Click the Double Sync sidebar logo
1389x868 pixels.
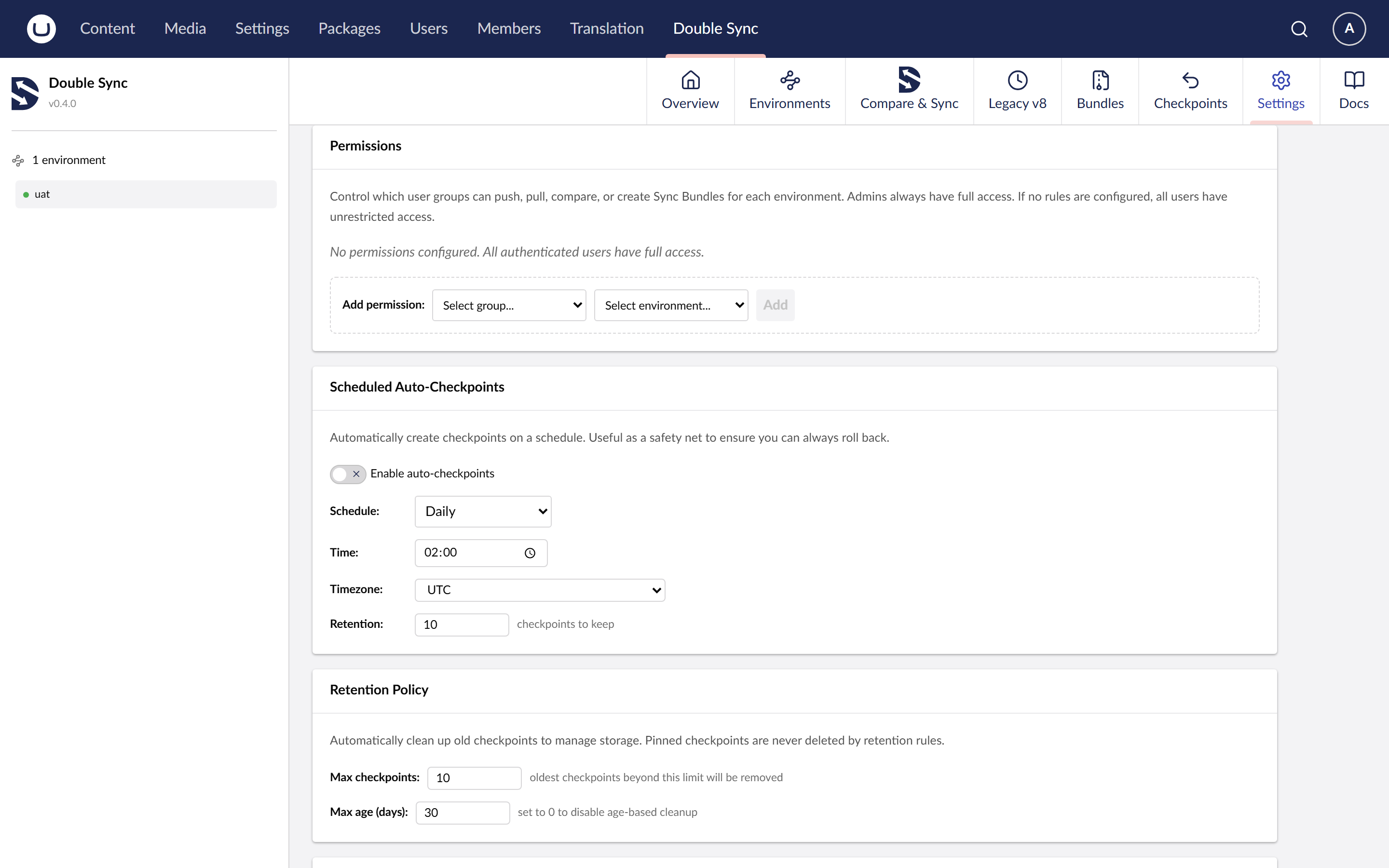pyautogui.click(x=25, y=93)
